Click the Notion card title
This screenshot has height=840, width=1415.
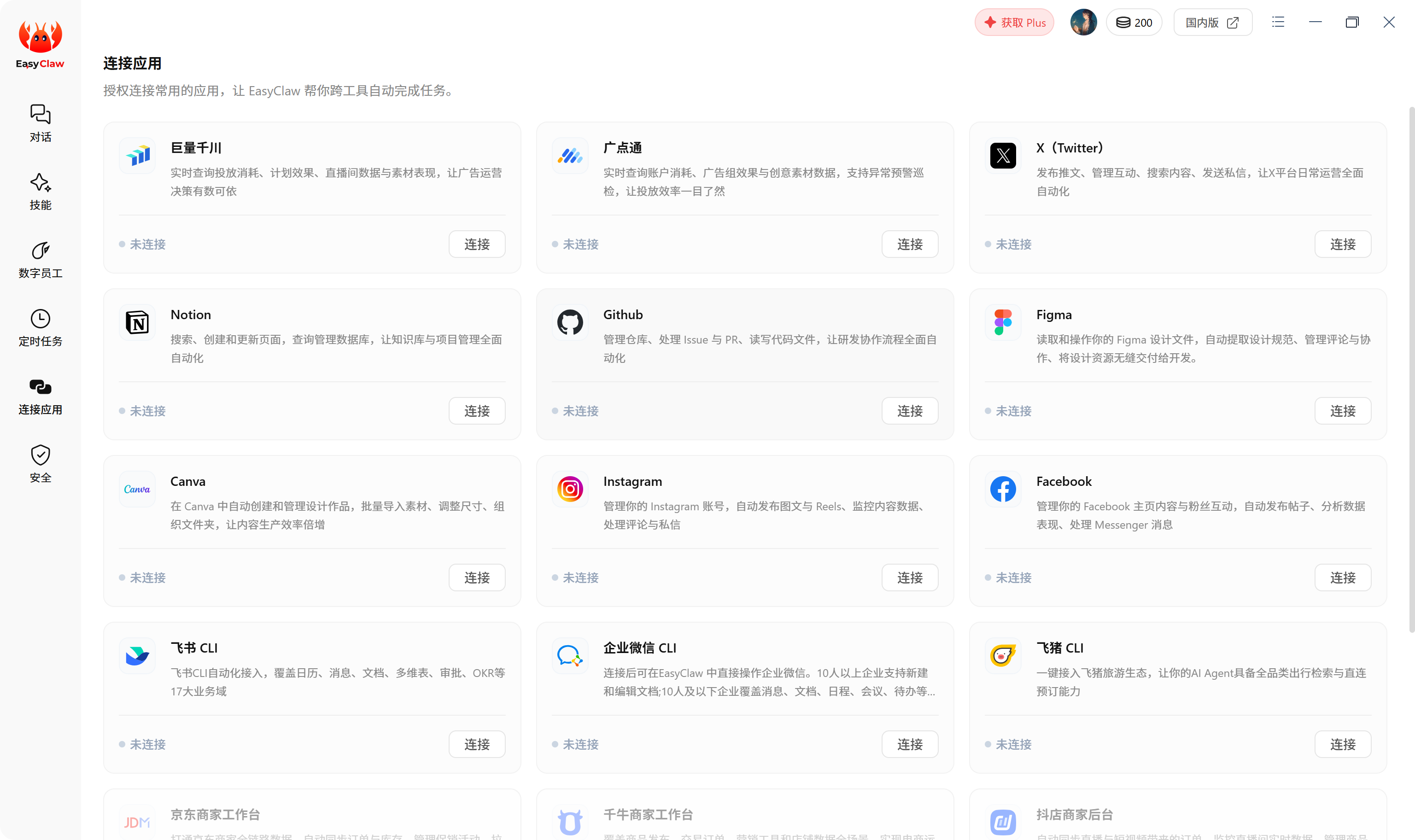pyautogui.click(x=191, y=315)
